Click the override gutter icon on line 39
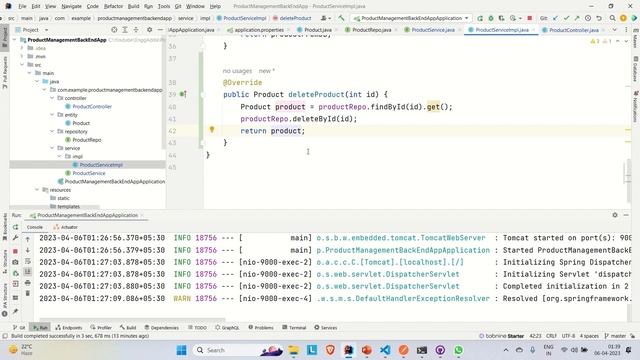Image resolution: width=640 pixels, height=360 pixels. (183, 94)
